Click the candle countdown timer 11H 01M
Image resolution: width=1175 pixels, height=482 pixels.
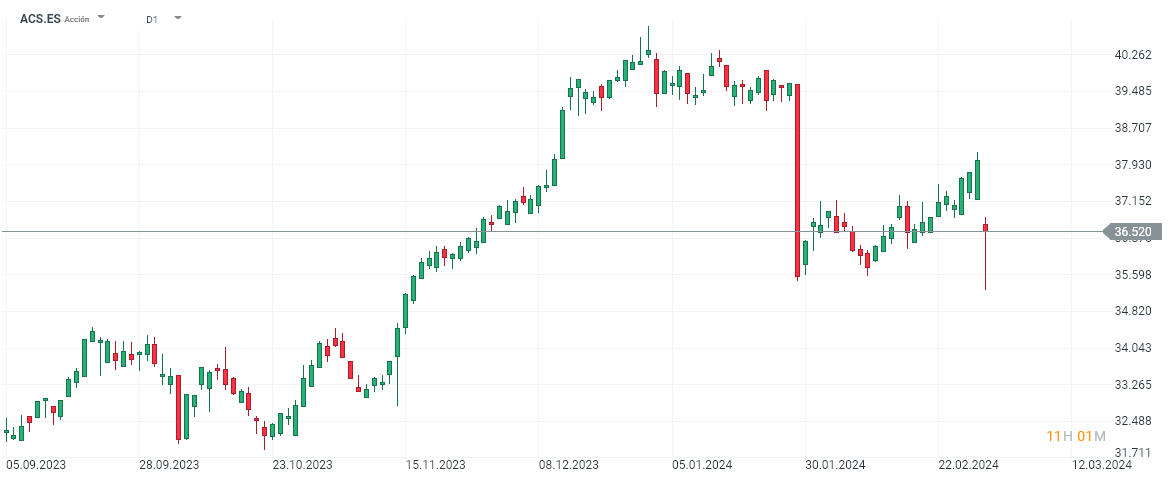pos(1075,436)
